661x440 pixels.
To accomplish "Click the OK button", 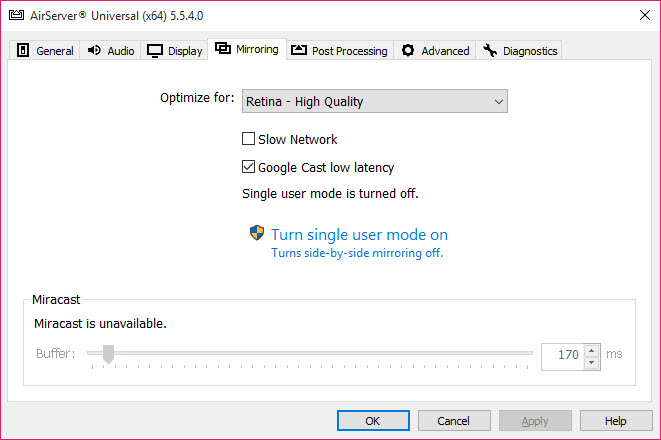I will pos(373,421).
